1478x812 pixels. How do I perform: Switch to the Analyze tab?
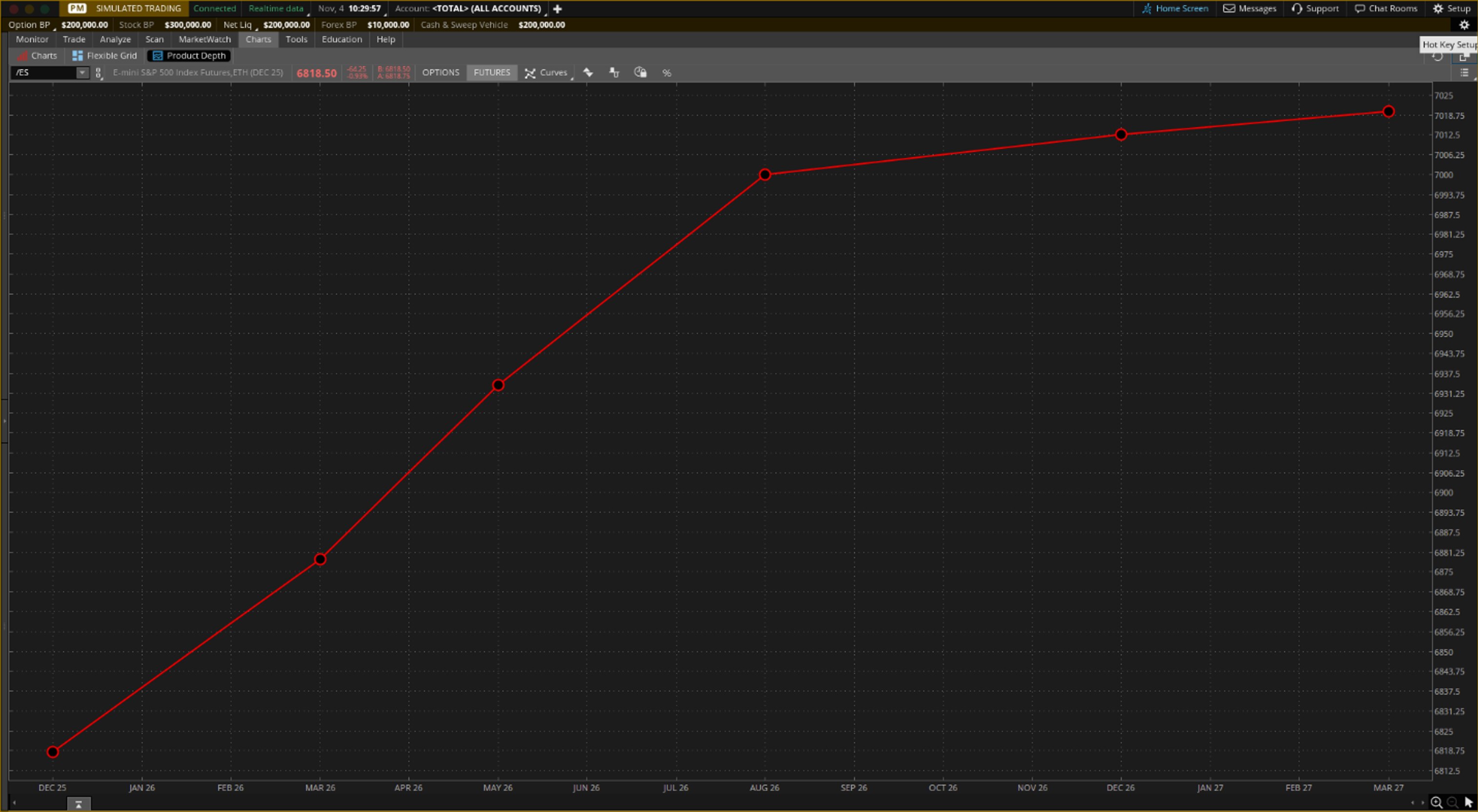(115, 39)
